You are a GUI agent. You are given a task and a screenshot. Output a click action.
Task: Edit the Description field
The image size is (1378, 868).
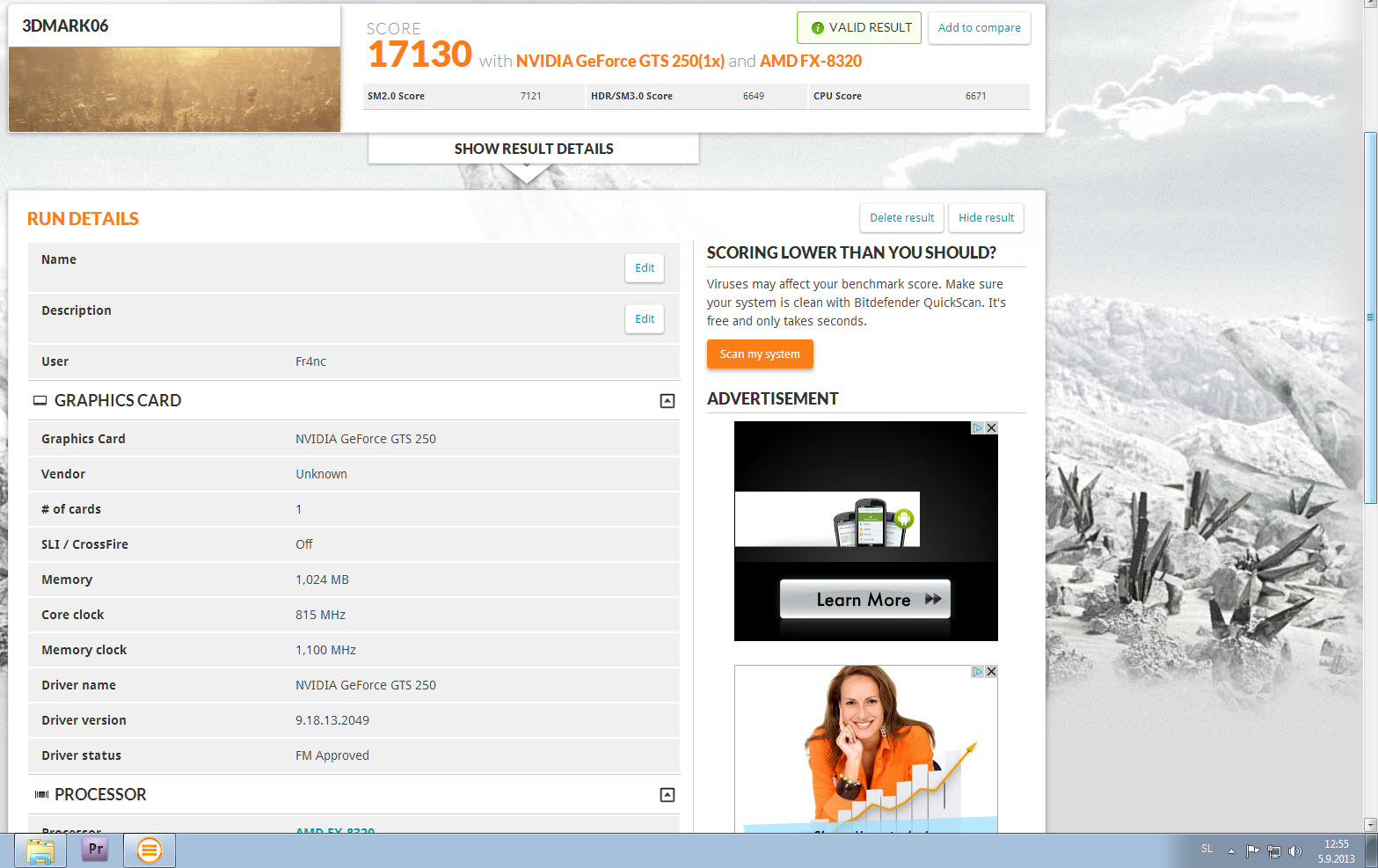point(645,319)
